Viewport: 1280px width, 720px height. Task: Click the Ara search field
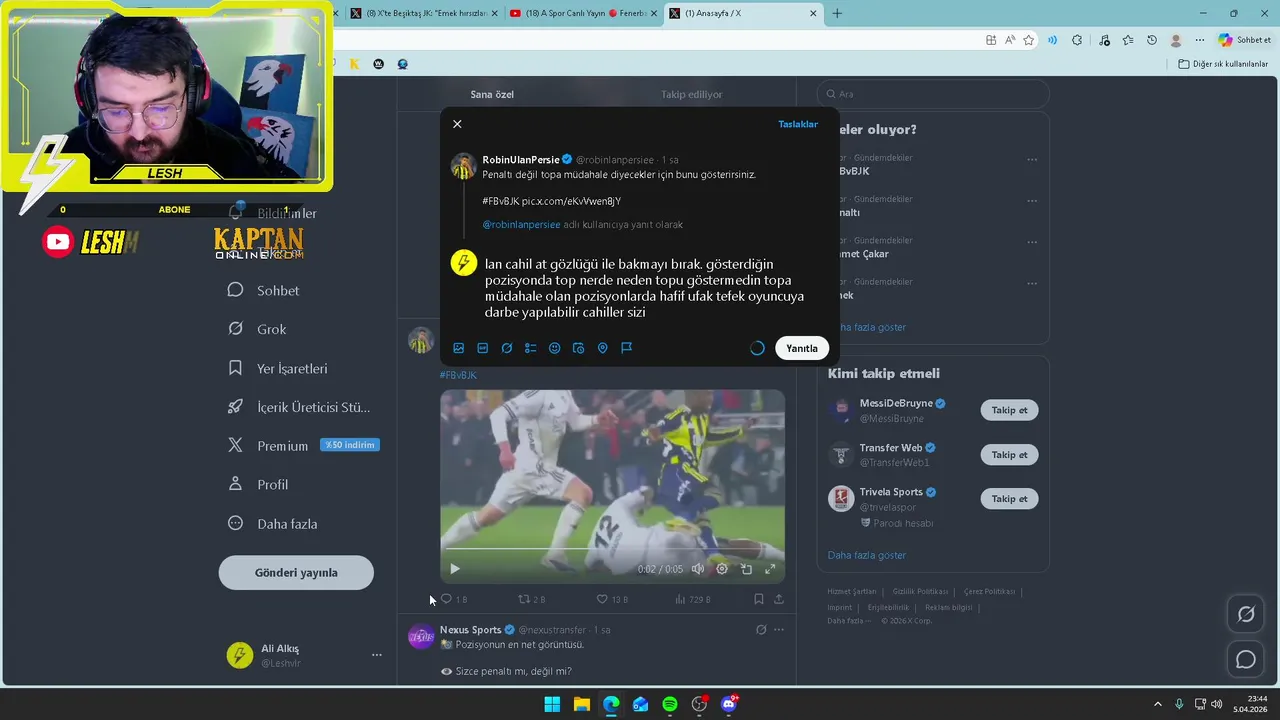pos(933,94)
